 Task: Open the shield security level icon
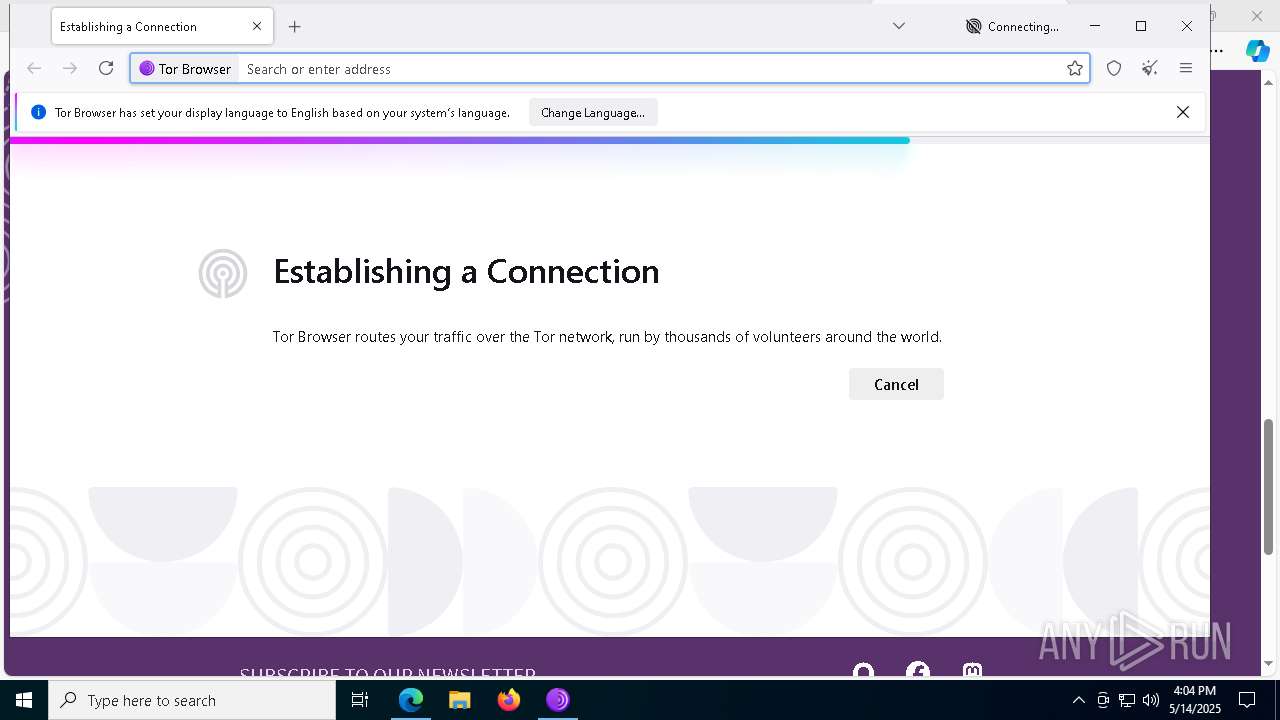(1114, 68)
